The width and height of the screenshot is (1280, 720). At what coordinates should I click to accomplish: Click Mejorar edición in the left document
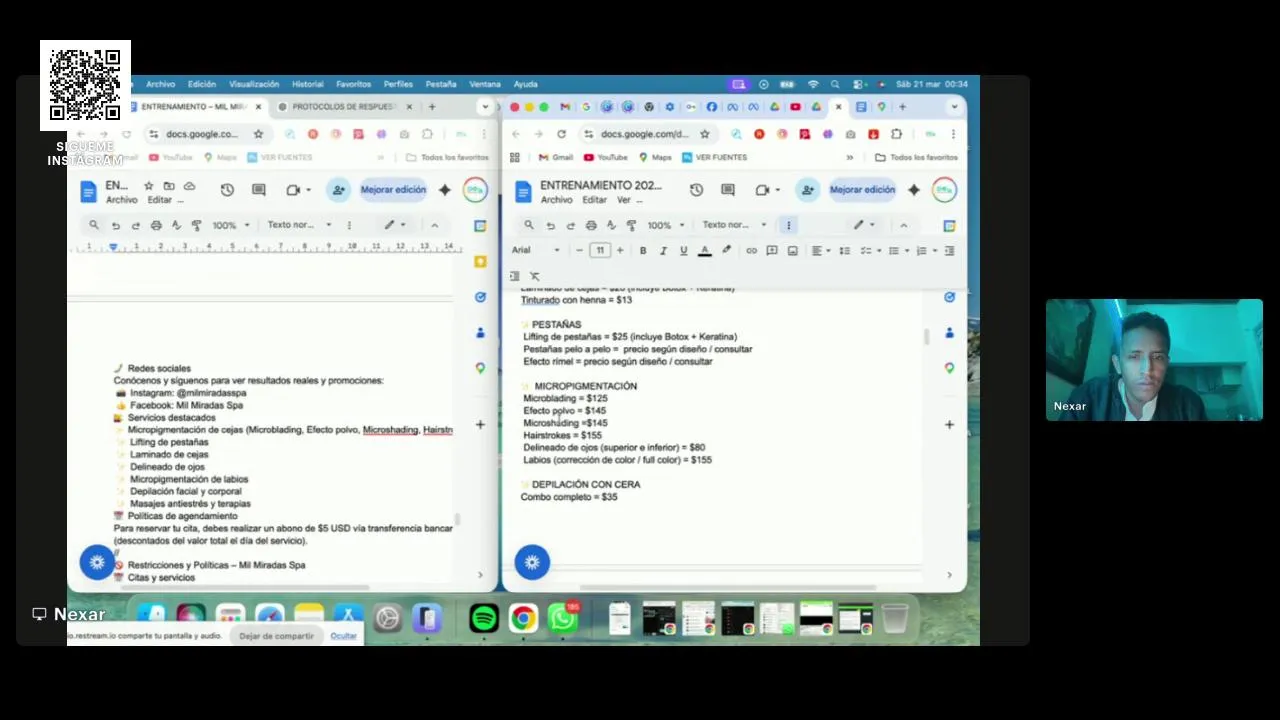coord(393,190)
